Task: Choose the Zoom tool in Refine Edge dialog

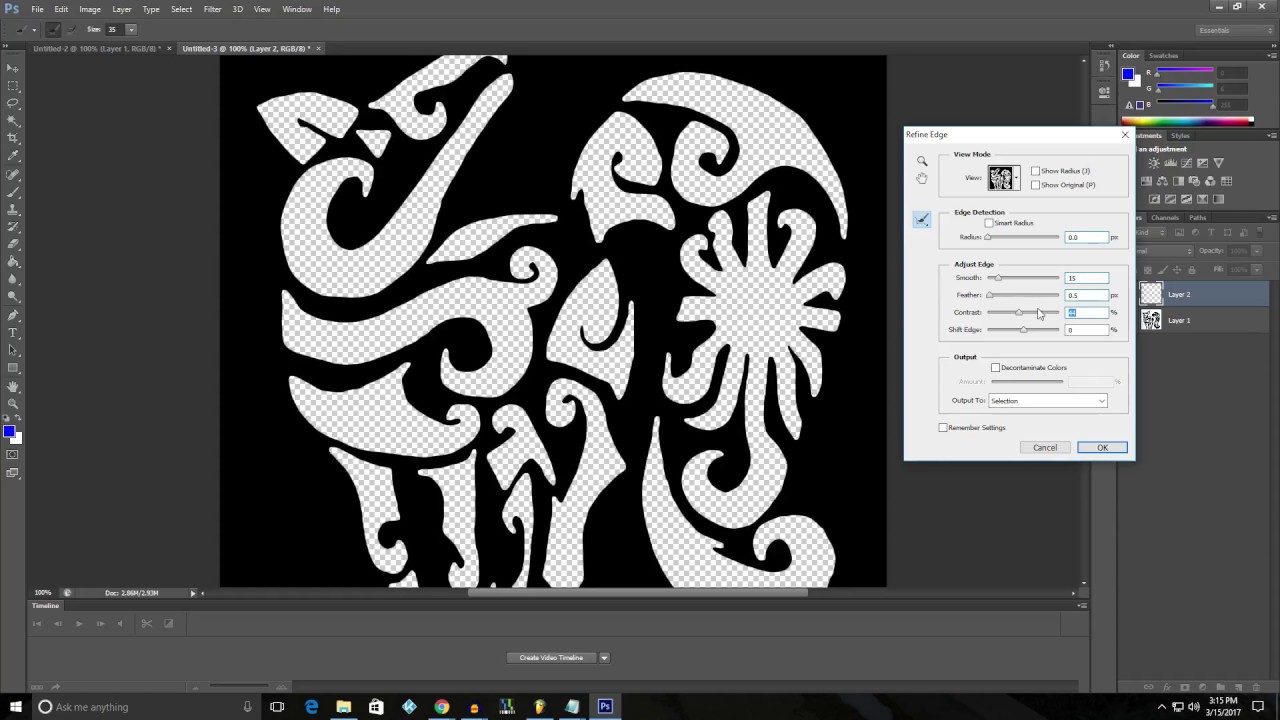Action: [922, 161]
